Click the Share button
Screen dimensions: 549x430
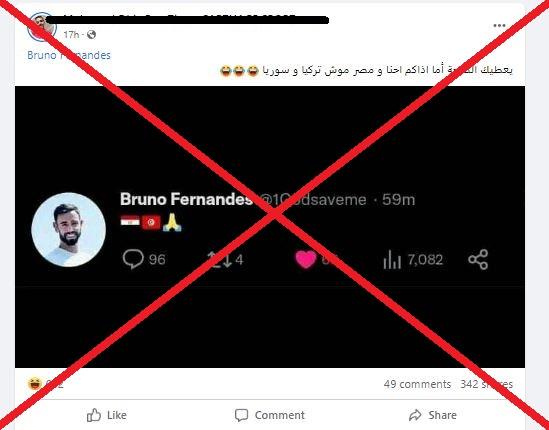click(x=433, y=415)
